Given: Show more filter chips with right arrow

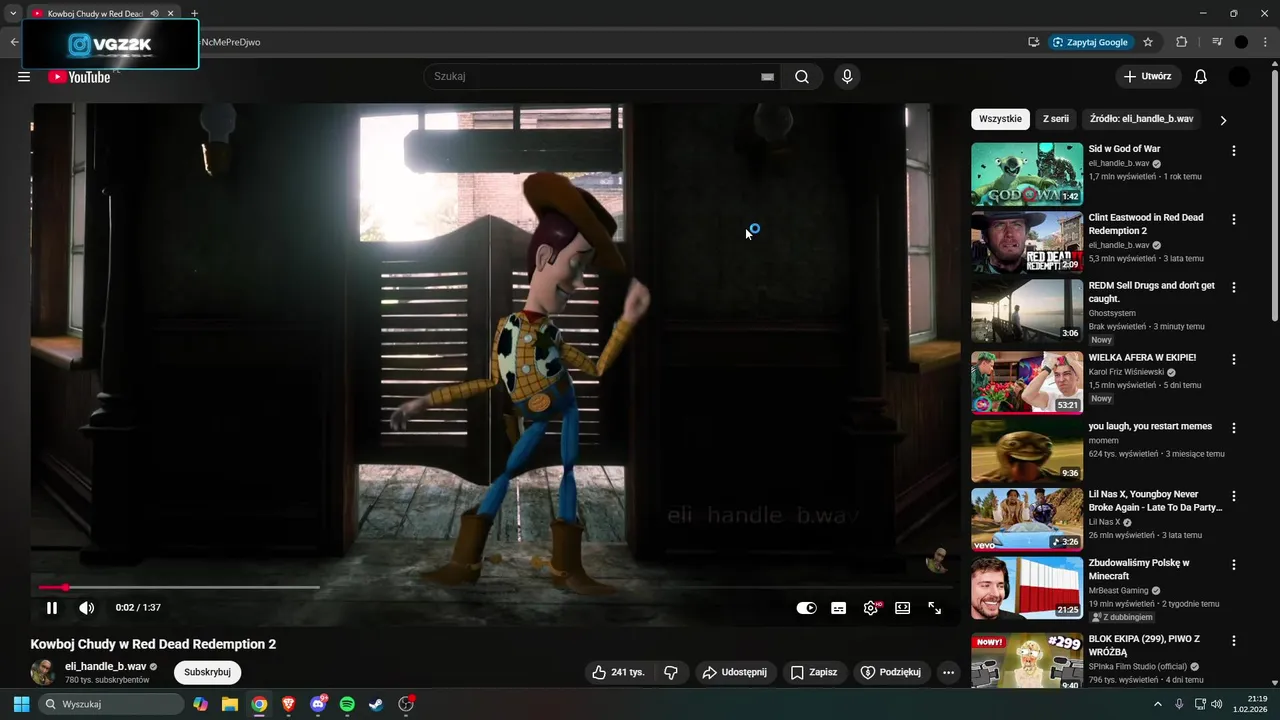Looking at the screenshot, I should [1223, 120].
